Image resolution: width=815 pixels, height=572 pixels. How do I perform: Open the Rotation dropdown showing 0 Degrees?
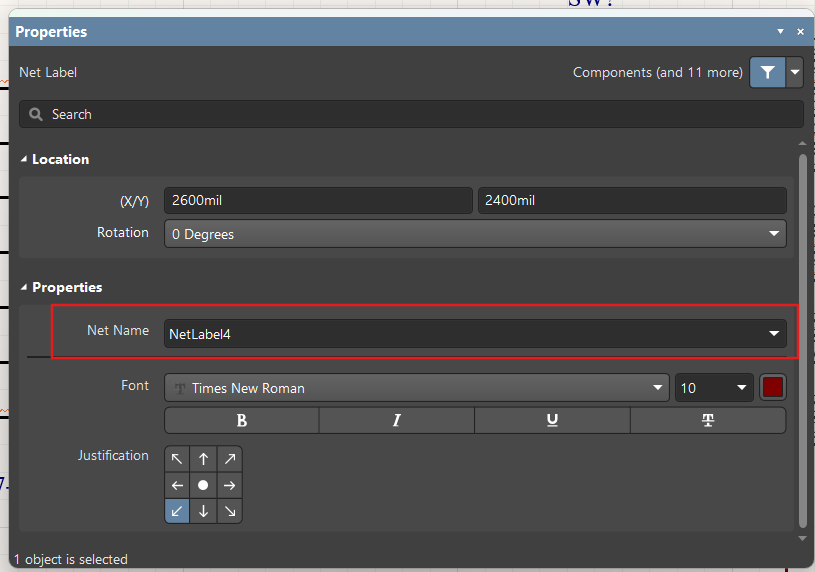click(475, 234)
